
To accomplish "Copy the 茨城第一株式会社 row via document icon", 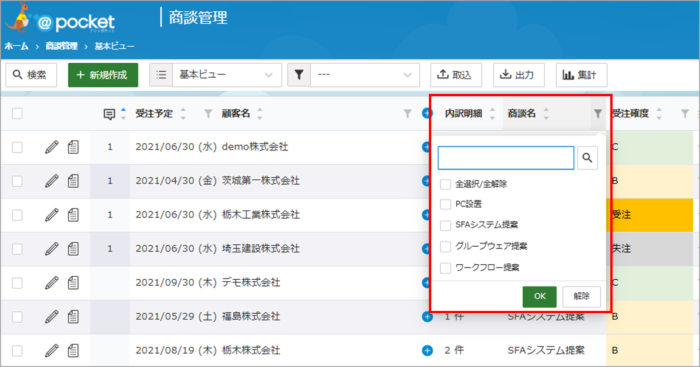I will [x=74, y=181].
